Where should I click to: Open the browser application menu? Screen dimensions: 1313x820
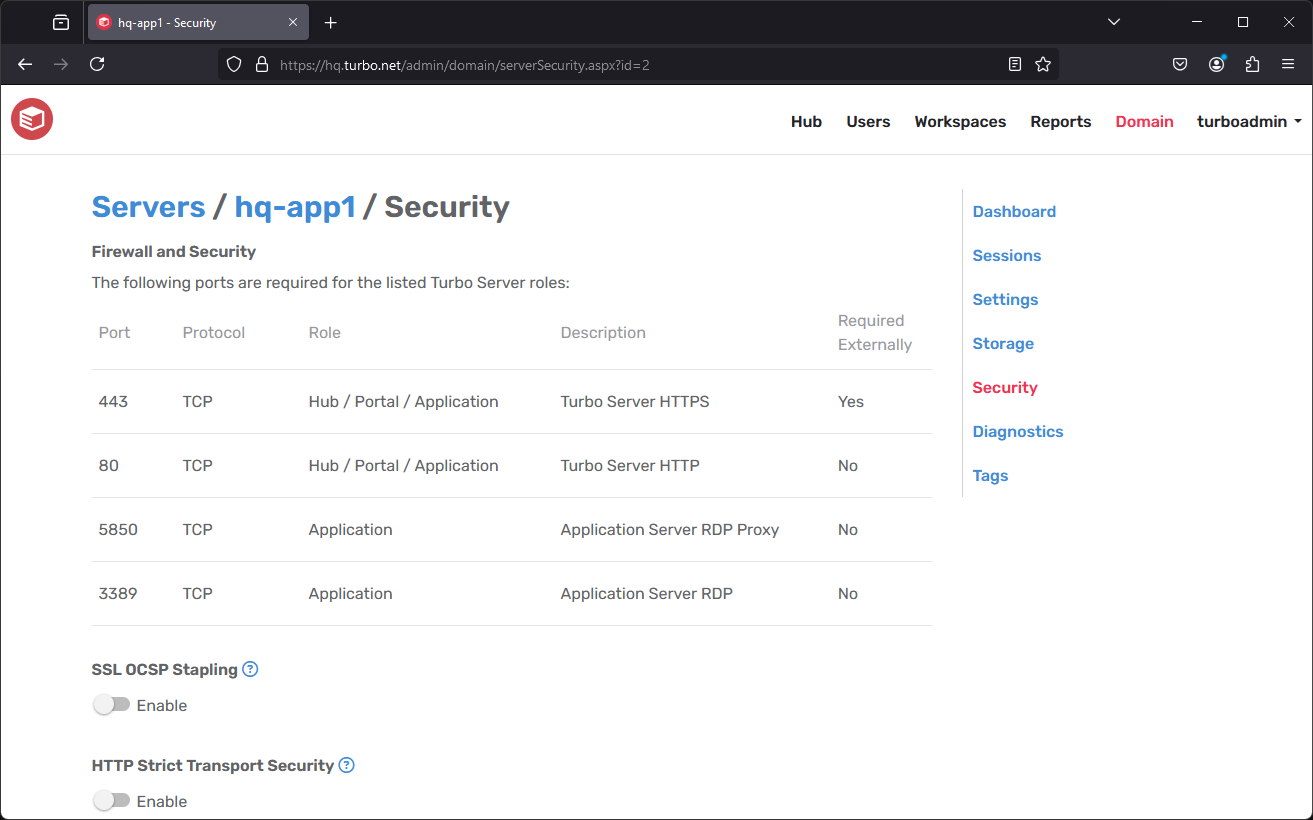(x=1288, y=63)
